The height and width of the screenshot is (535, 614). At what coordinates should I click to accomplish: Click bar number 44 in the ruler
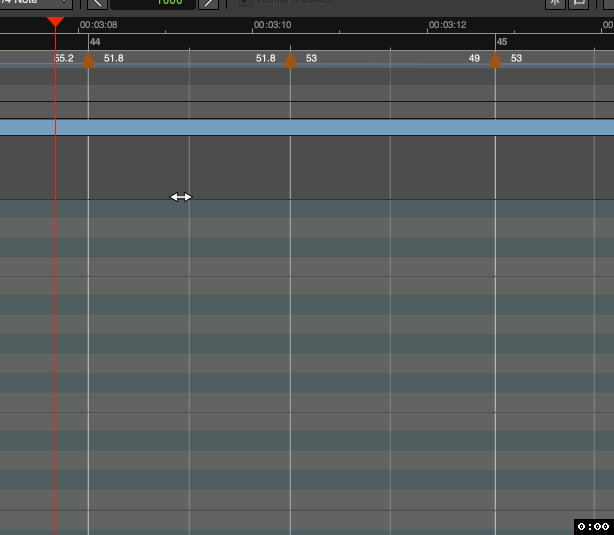tap(95, 42)
